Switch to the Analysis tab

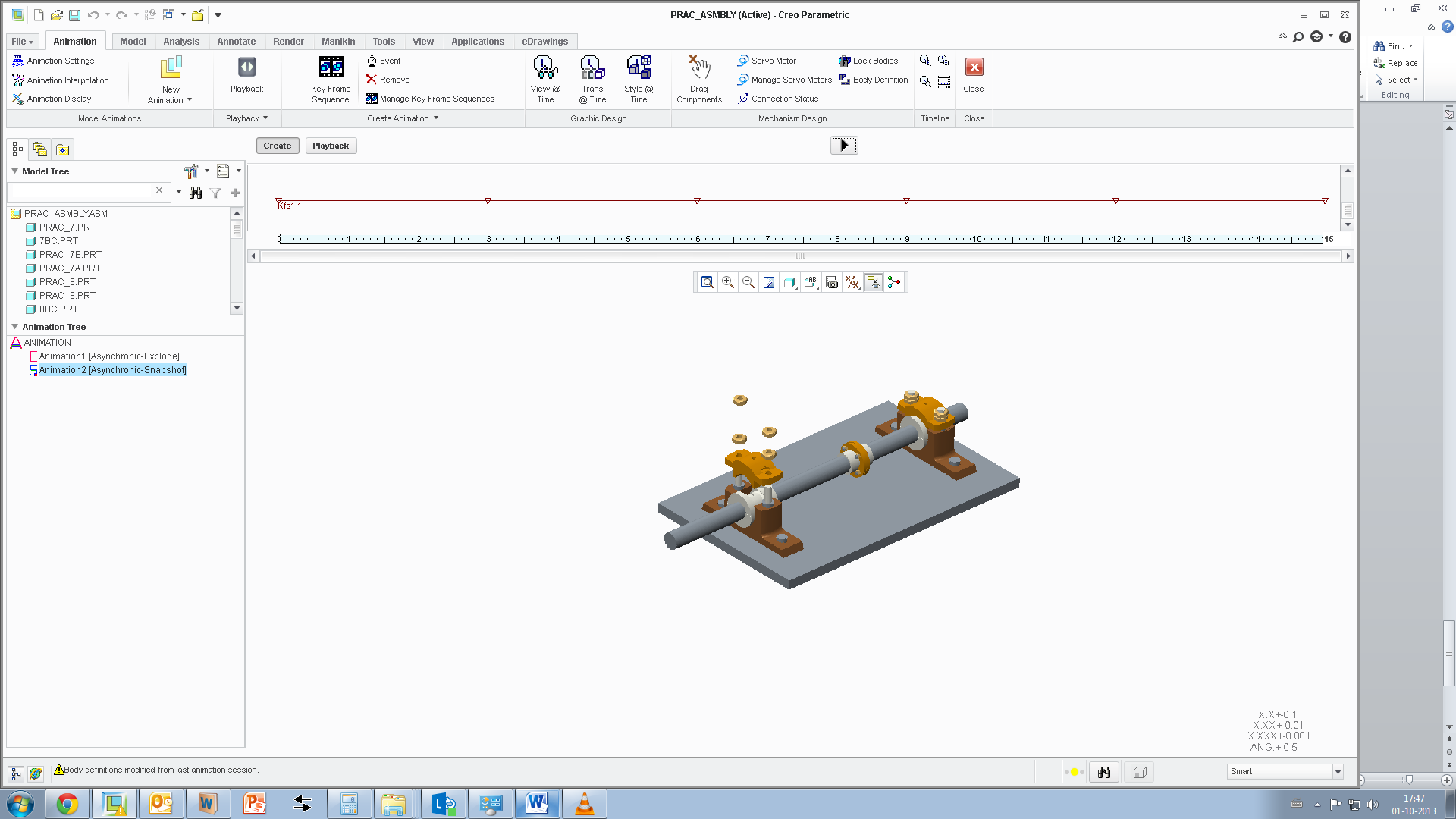coord(181,42)
